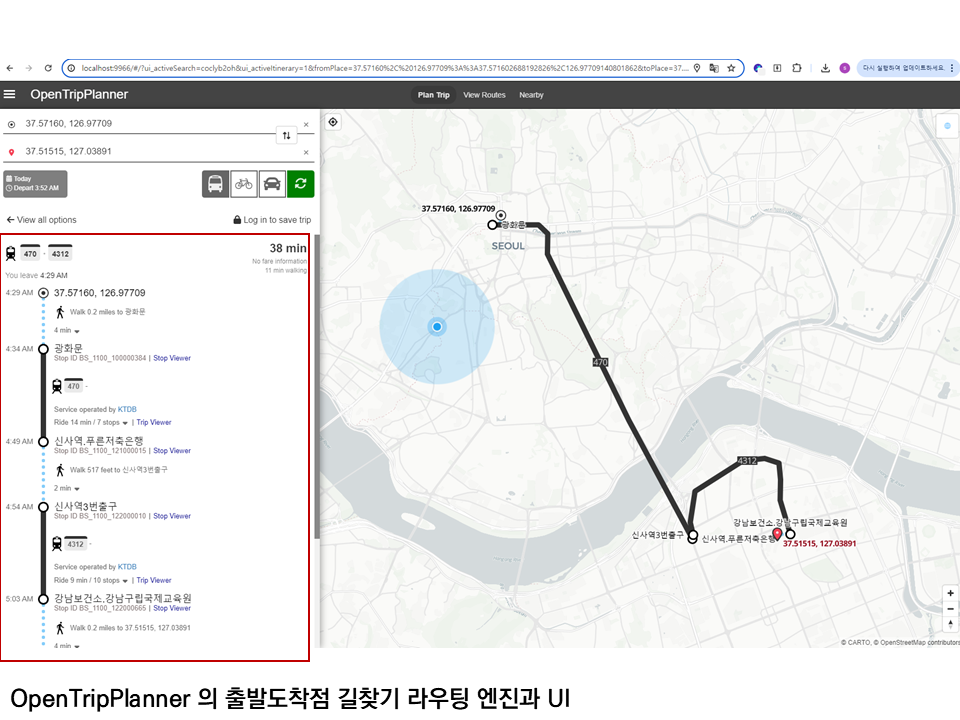Click the browser address bar URL
Screen dimensions: 960x720
[384, 68]
